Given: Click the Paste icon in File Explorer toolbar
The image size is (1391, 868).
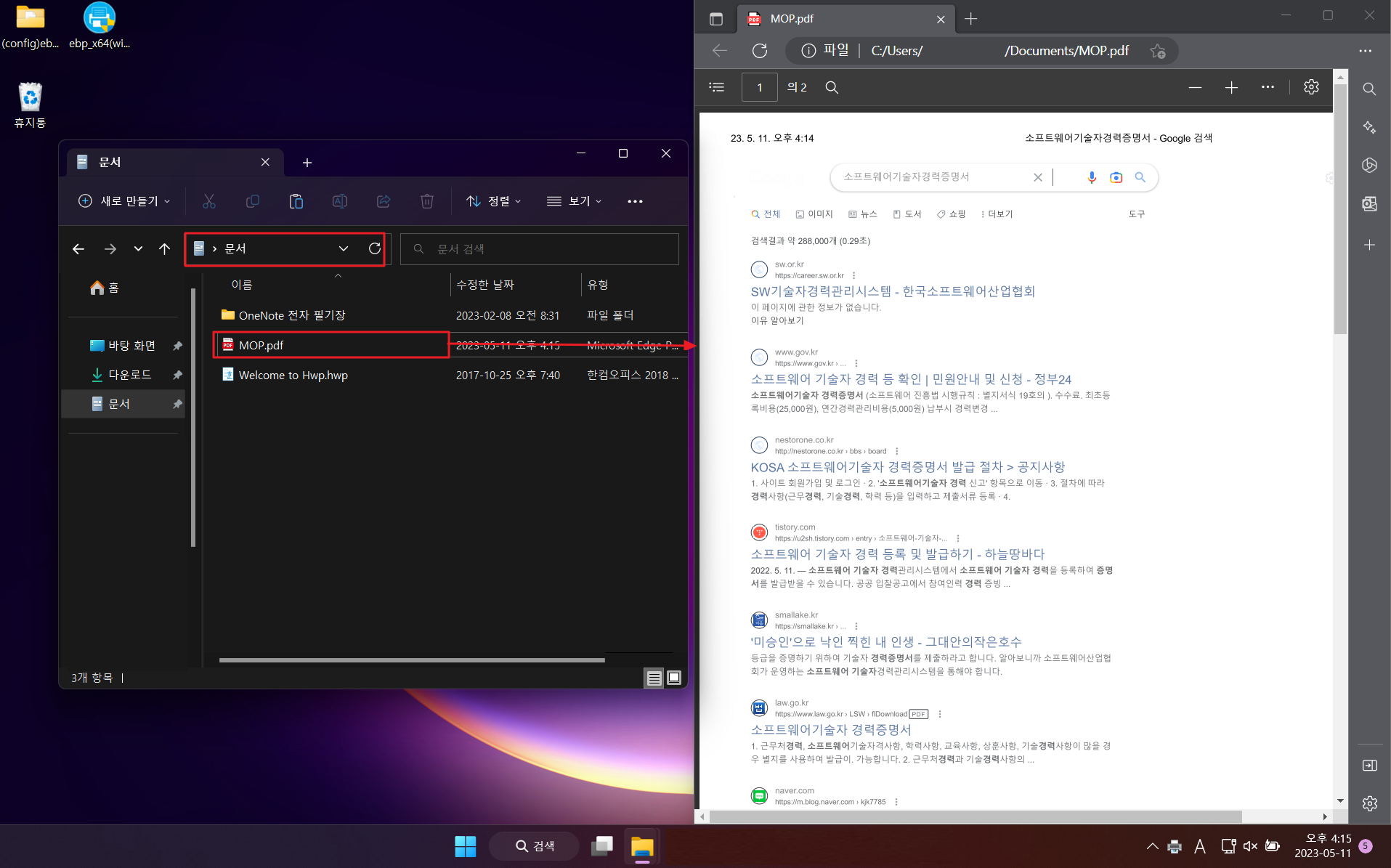Looking at the screenshot, I should [x=296, y=201].
